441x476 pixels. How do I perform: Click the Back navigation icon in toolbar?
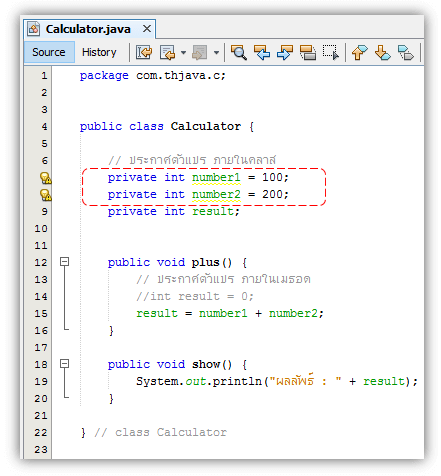point(167,52)
